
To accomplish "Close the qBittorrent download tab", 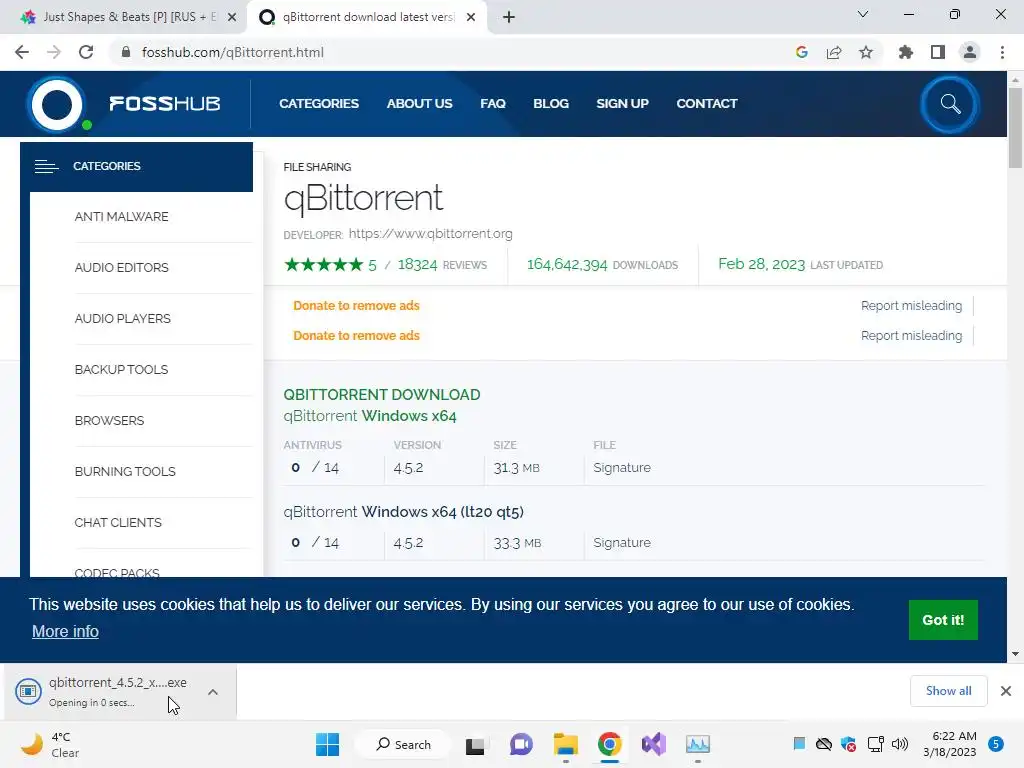I will click(x=470, y=17).
